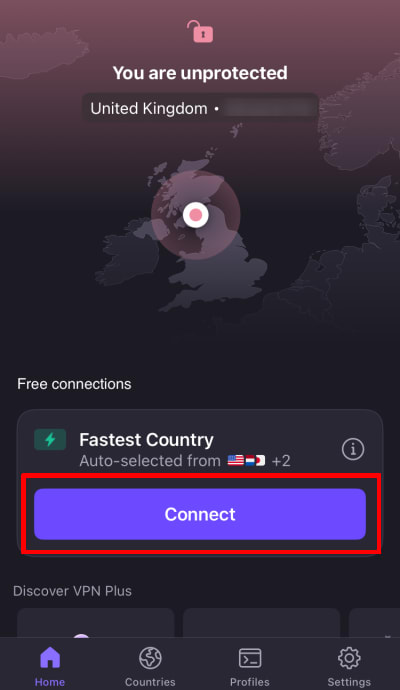Tap the Fastest Country title
The width and height of the screenshot is (400, 690).
pos(146,440)
